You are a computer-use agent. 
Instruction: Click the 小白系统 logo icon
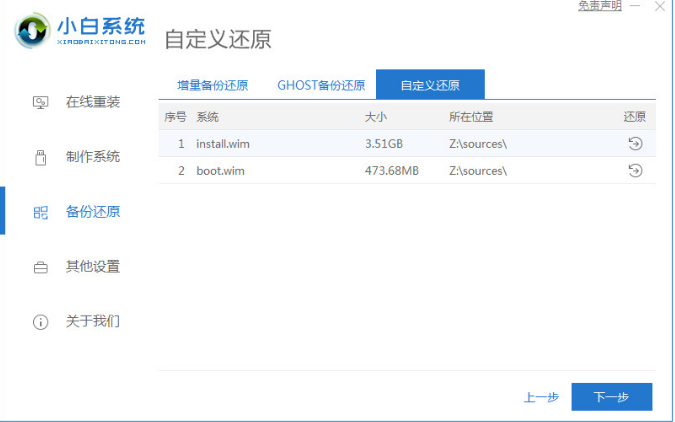tap(32, 31)
